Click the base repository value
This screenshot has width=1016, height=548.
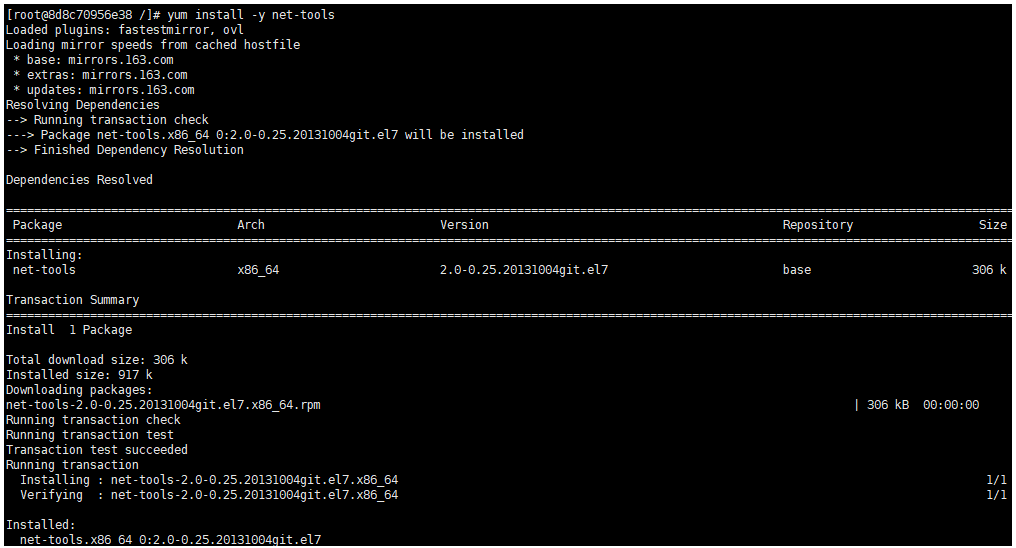click(796, 269)
